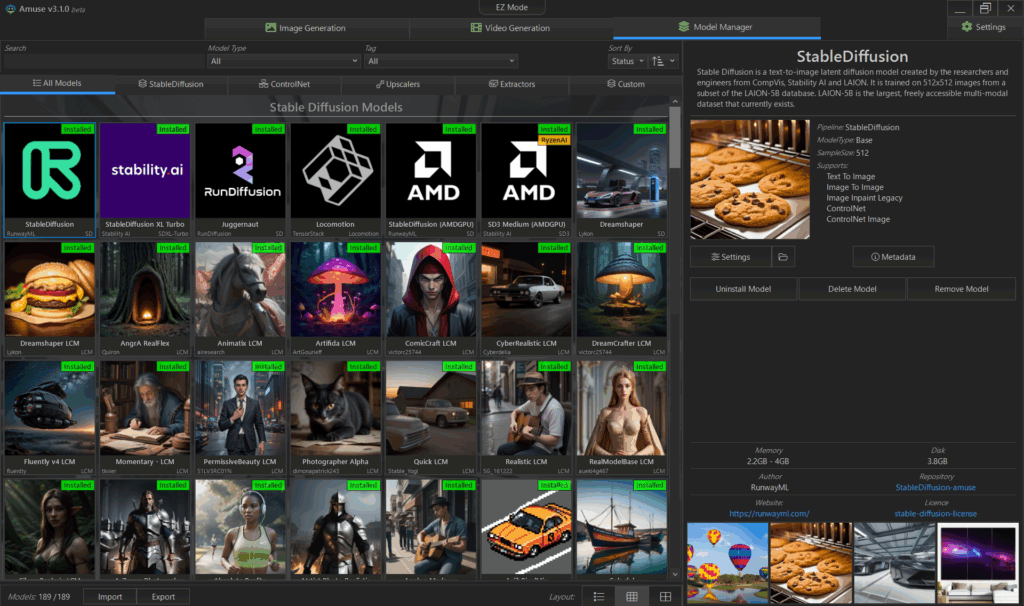Select the CyberRealistic LCM model

coord(526,299)
